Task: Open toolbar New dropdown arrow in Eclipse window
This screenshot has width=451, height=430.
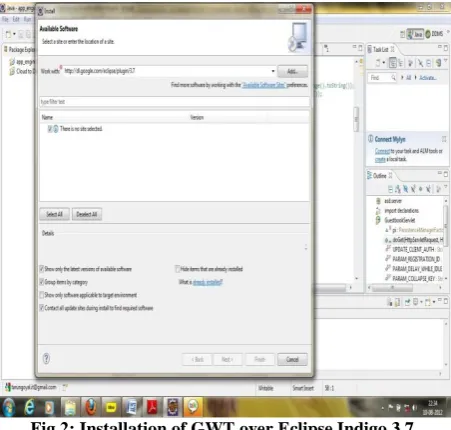Action: [x=14, y=34]
